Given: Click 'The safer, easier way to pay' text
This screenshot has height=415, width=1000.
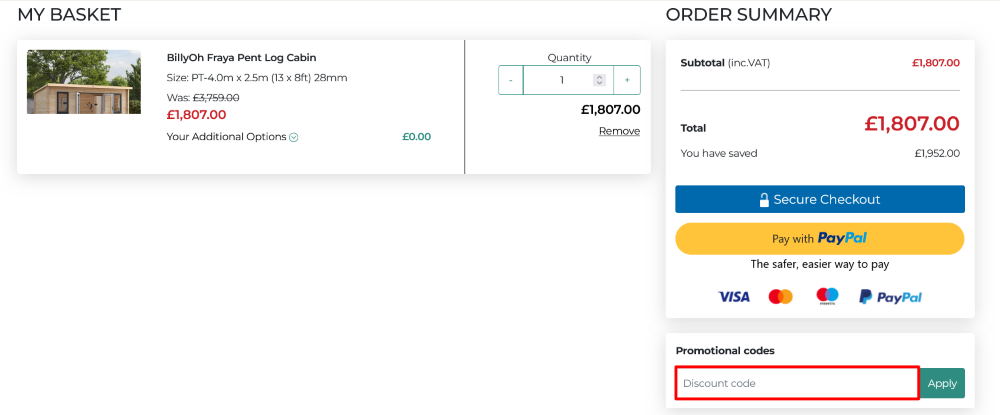Looking at the screenshot, I should point(820,264).
